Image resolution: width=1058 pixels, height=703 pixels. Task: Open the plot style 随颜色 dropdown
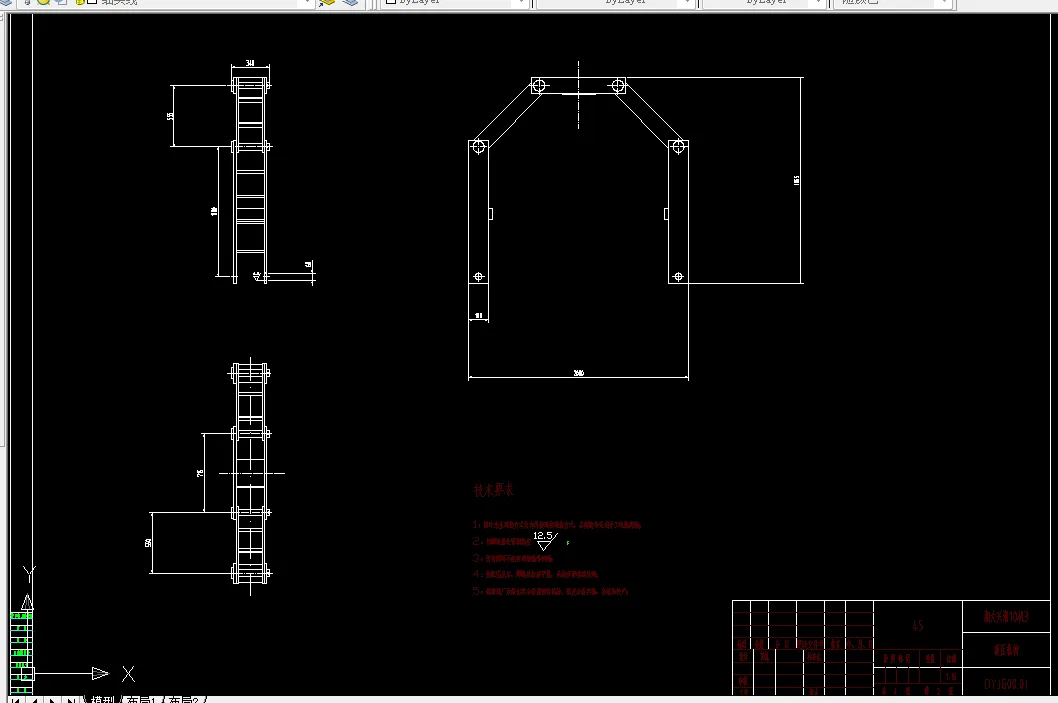click(893, 3)
